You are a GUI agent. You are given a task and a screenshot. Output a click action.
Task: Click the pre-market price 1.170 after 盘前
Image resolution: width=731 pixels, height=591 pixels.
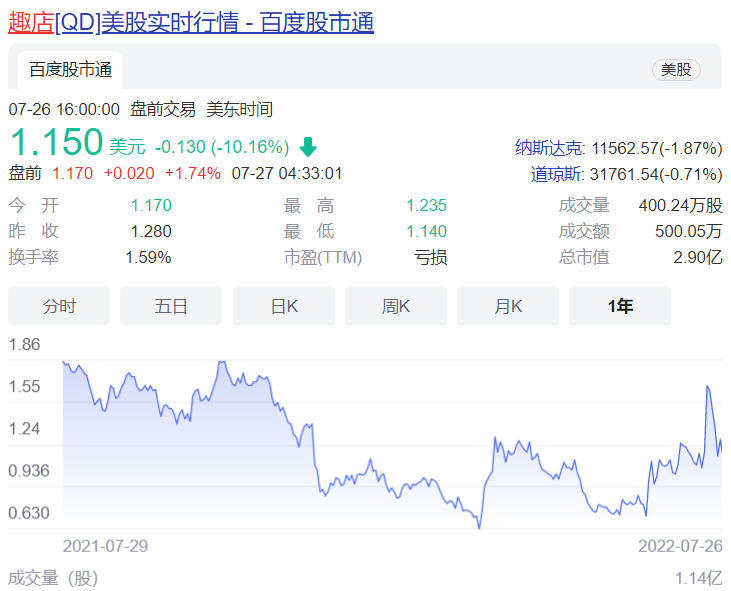(x=72, y=173)
